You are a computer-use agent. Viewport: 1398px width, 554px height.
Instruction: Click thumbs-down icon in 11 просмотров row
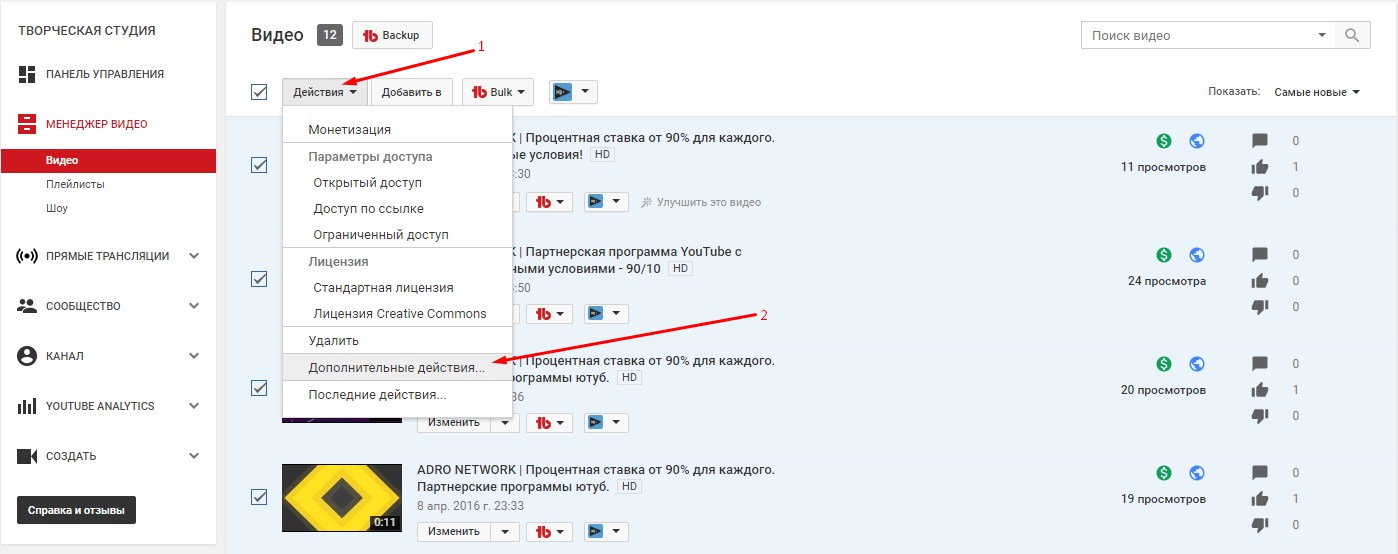coord(1260,193)
